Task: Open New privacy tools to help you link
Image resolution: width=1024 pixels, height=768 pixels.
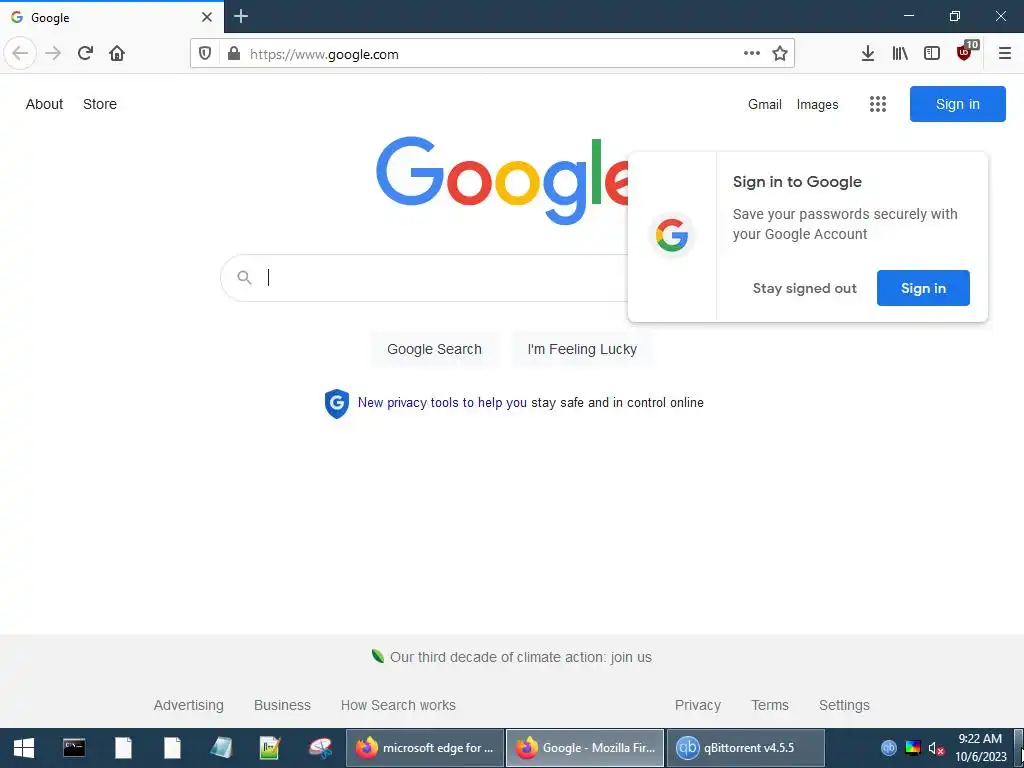Action: [442, 403]
